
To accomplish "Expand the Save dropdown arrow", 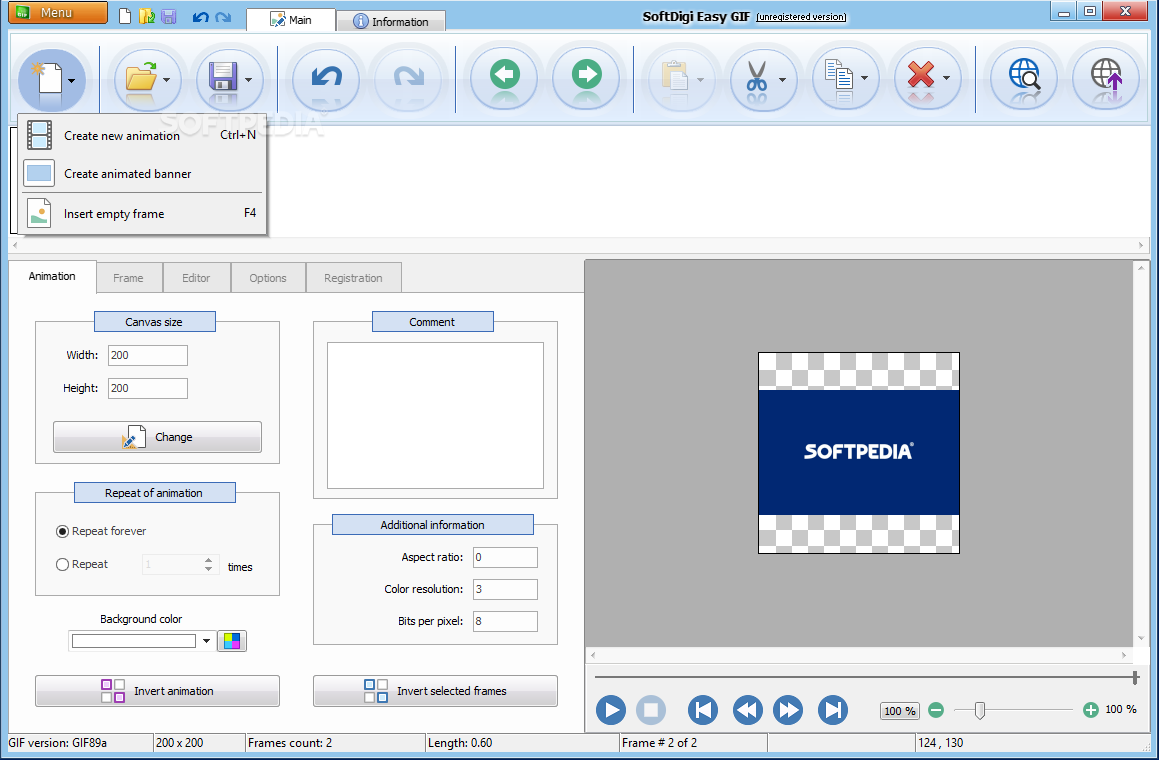I will tap(248, 80).
